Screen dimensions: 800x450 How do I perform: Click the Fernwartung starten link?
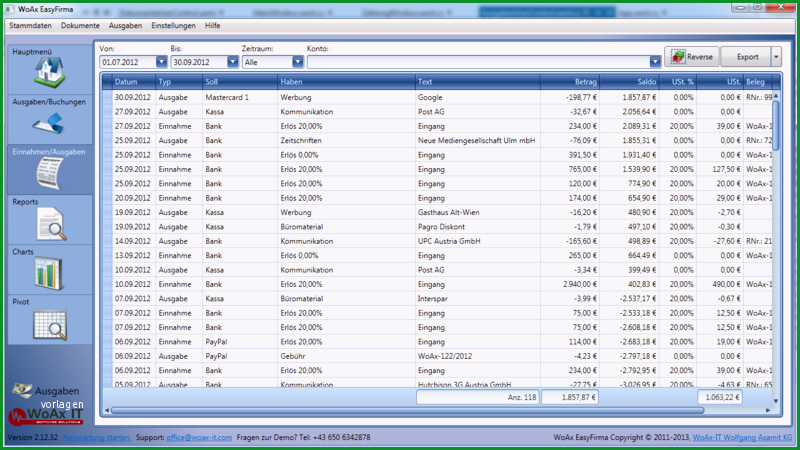coord(96,437)
